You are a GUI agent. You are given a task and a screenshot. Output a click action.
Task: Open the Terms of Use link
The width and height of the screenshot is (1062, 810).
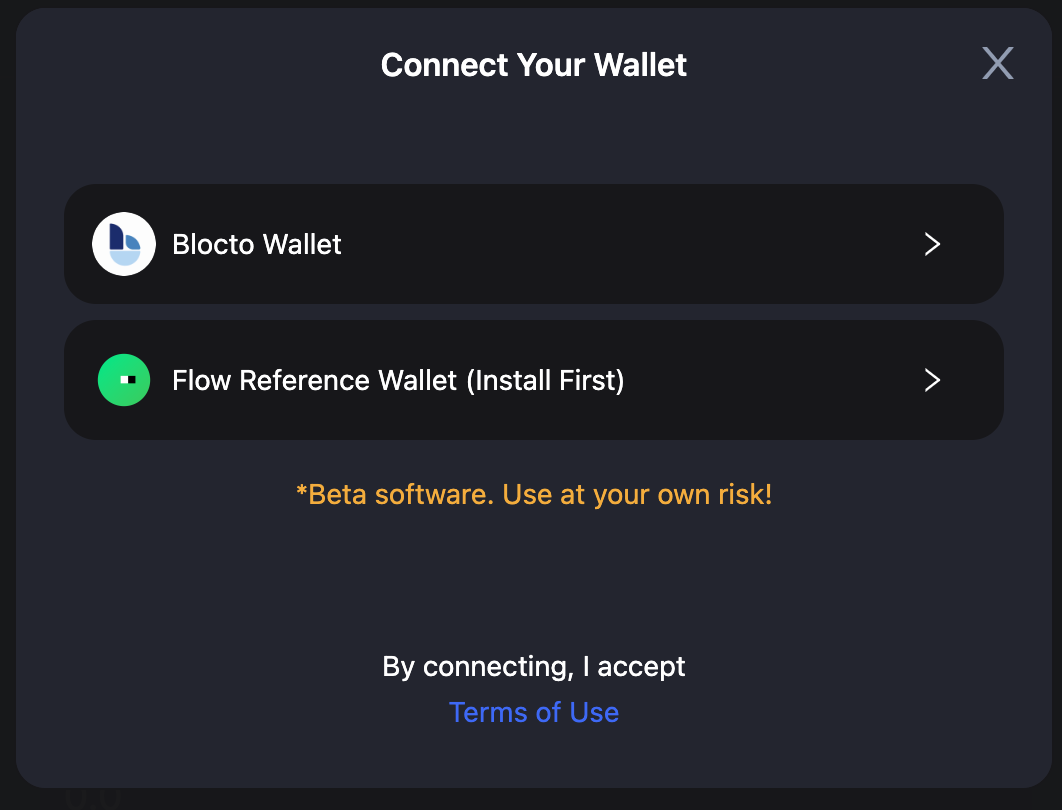pyautogui.click(x=534, y=712)
